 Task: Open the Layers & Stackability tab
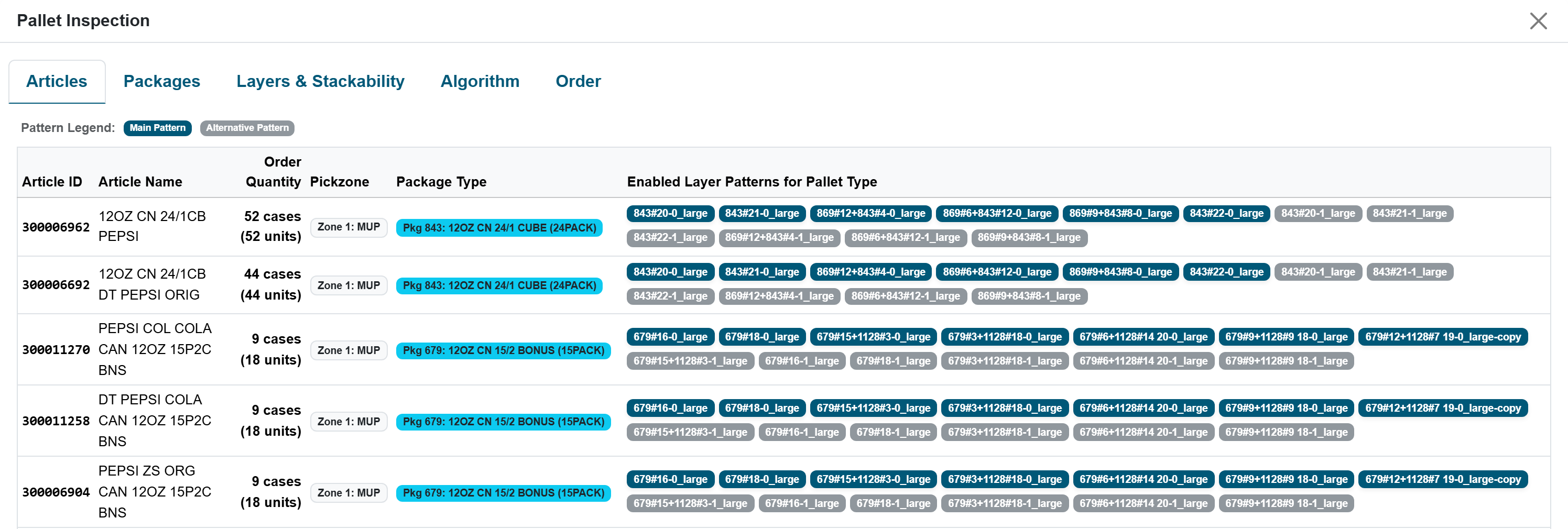(320, 82)
